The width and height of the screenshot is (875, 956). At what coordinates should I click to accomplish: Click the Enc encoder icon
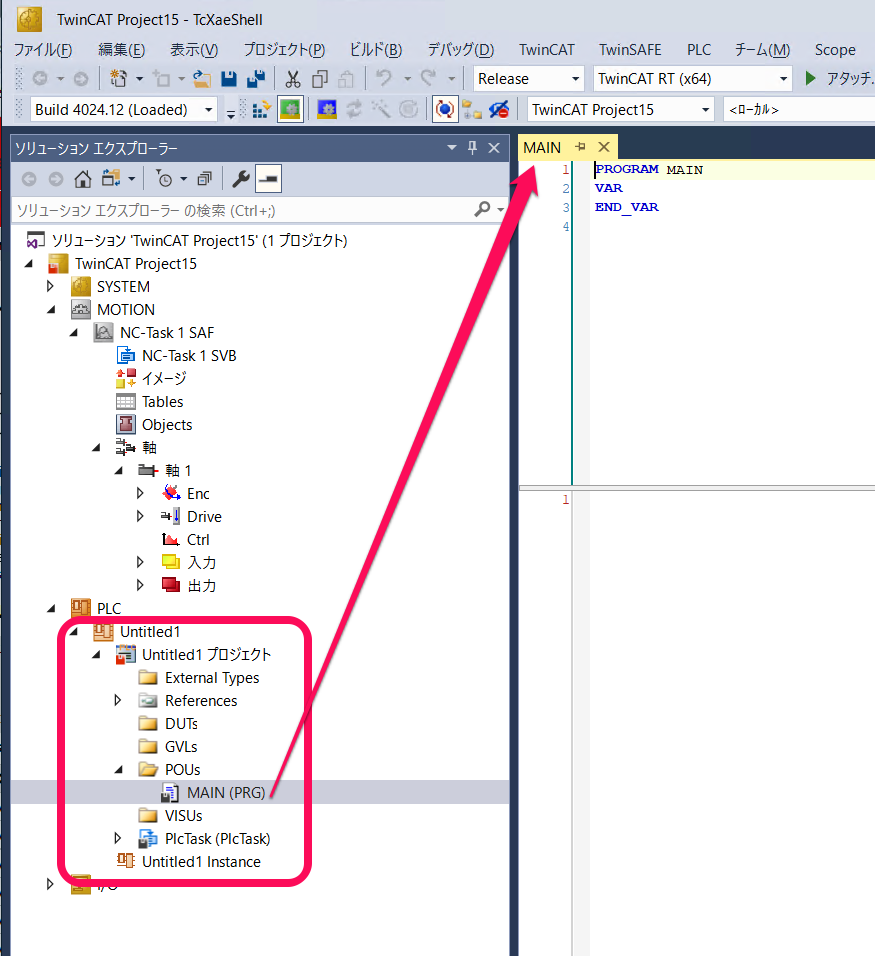[x=171, y=493]
